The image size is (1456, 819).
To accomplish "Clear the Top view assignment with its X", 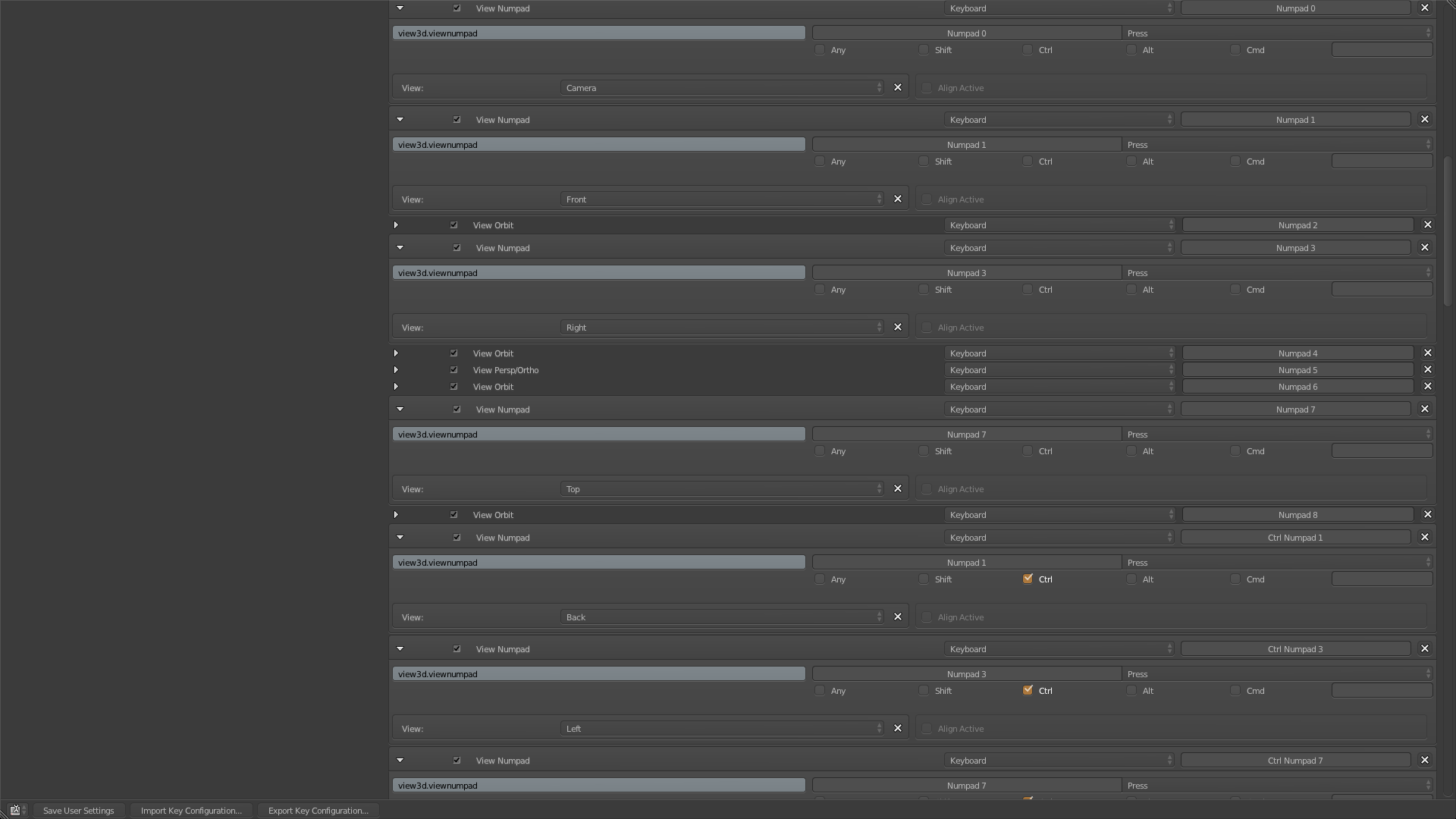I will [x=898, y=488].
